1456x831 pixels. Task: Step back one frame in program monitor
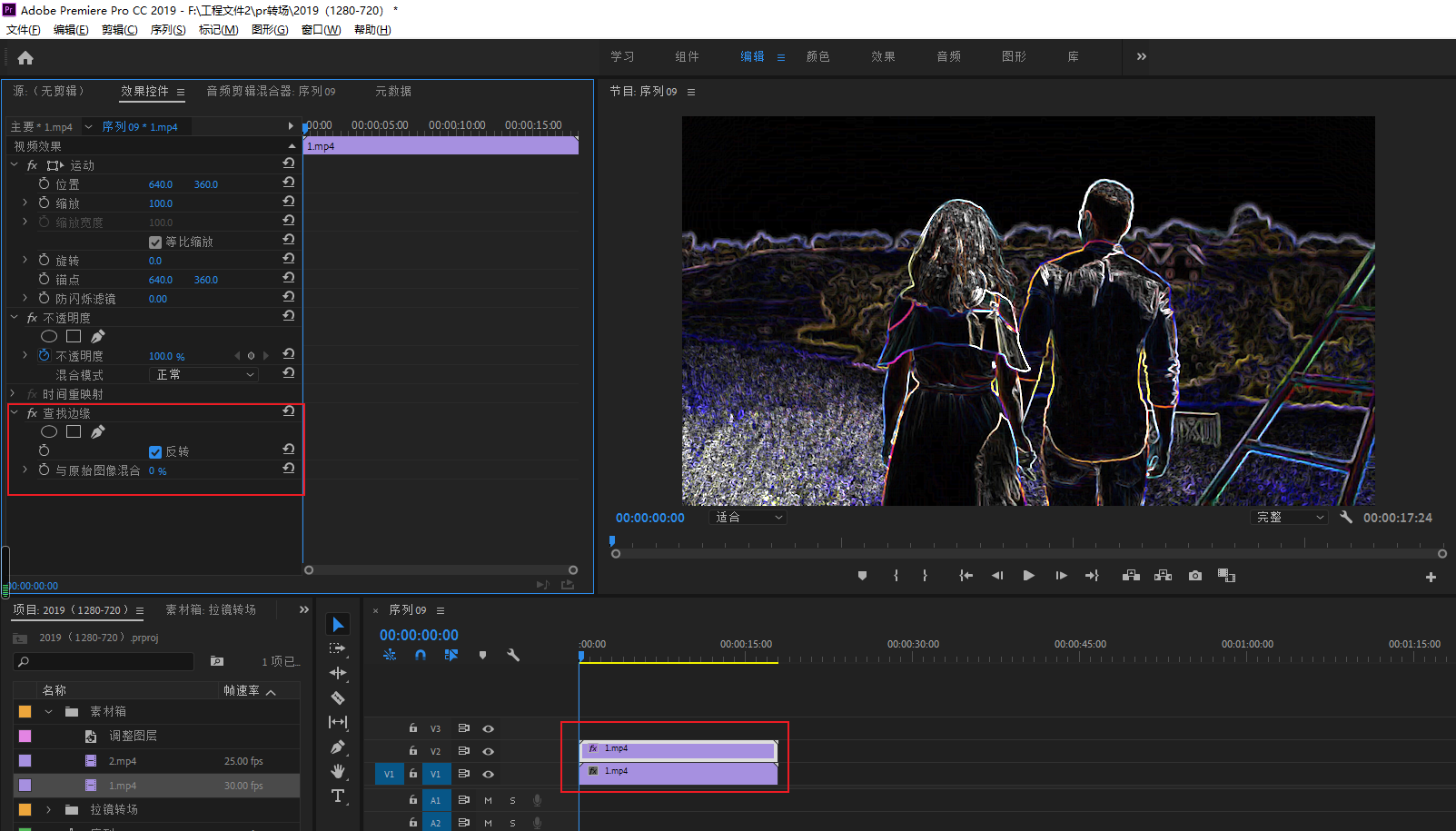997,576
